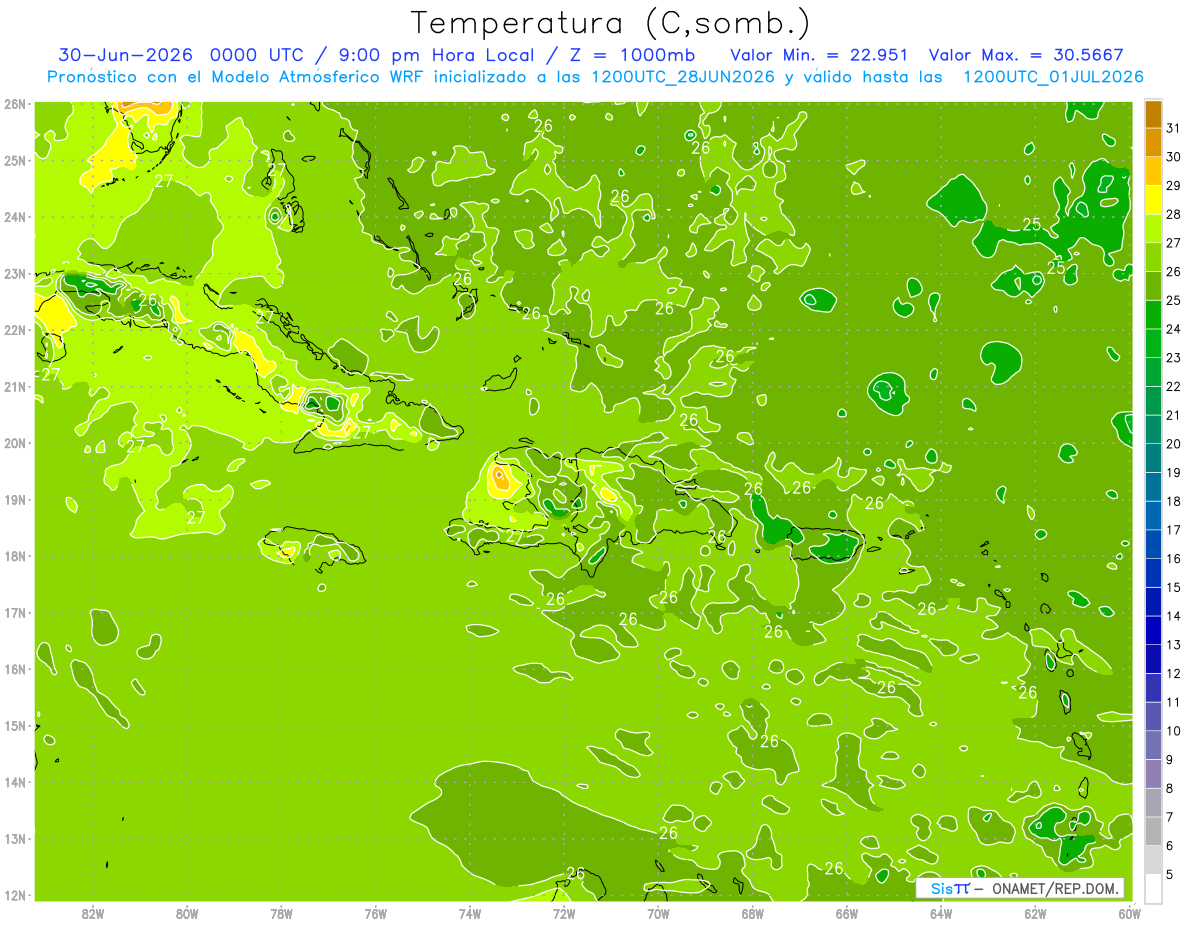The width and height of the screenshot is (1200, 927).
Task: Click the "12N" latitude axis label
Action: pos(15,895)
